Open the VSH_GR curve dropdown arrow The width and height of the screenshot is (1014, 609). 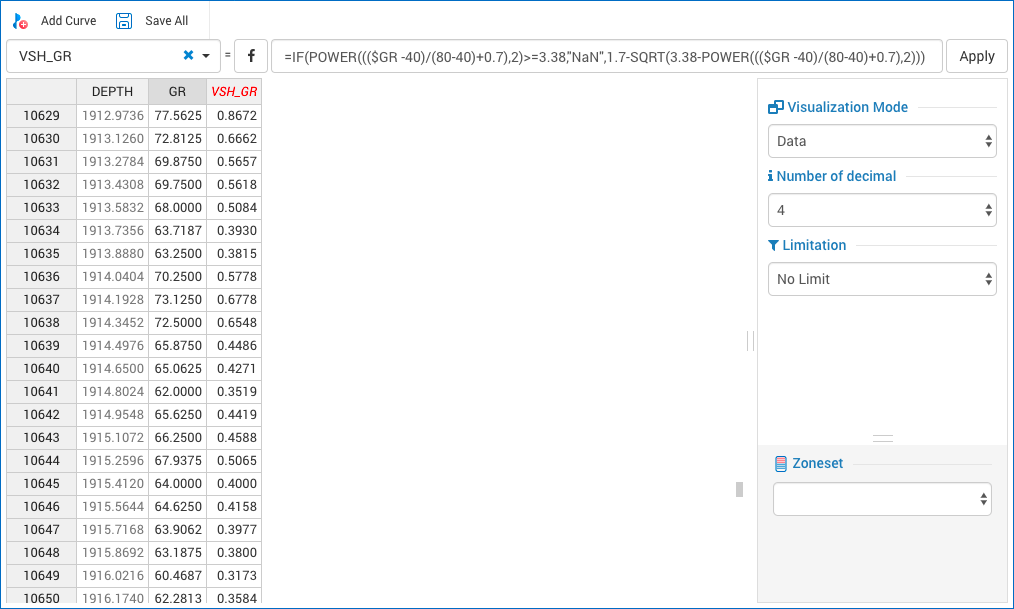tap(206, 56)
